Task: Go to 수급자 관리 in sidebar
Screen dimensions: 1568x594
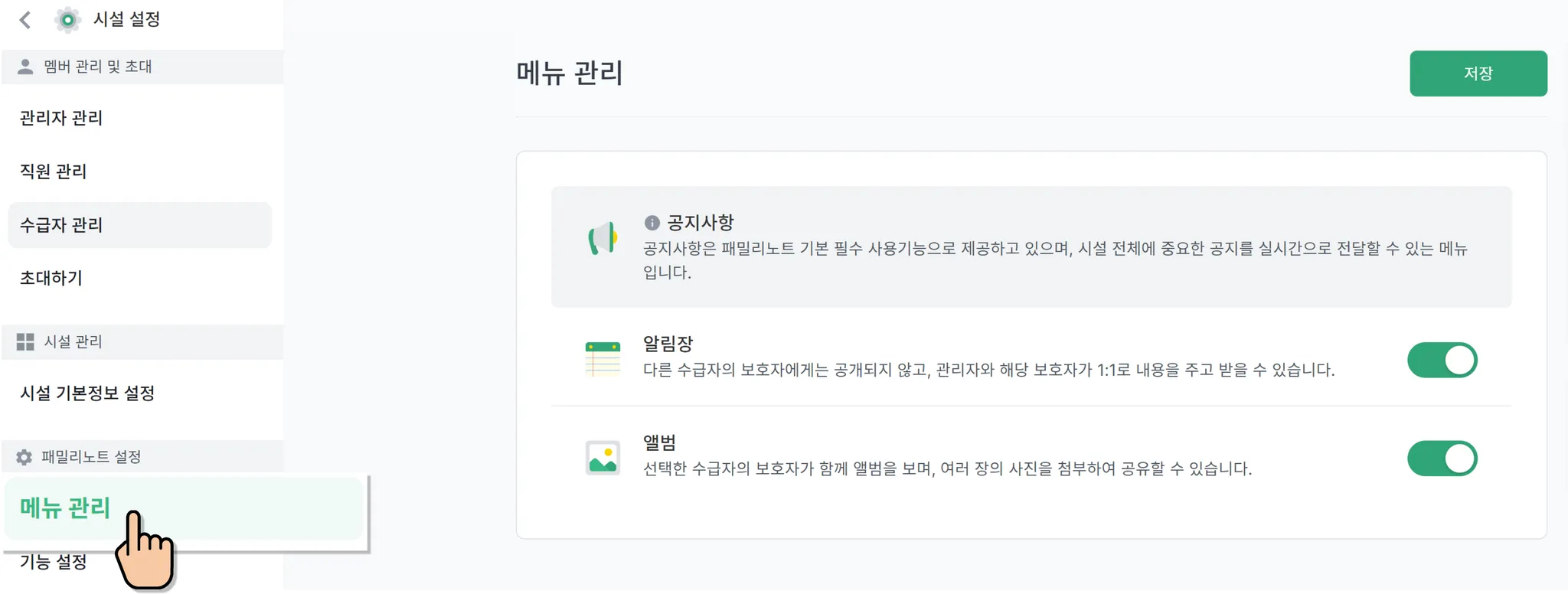Action: tap(139, 225)
